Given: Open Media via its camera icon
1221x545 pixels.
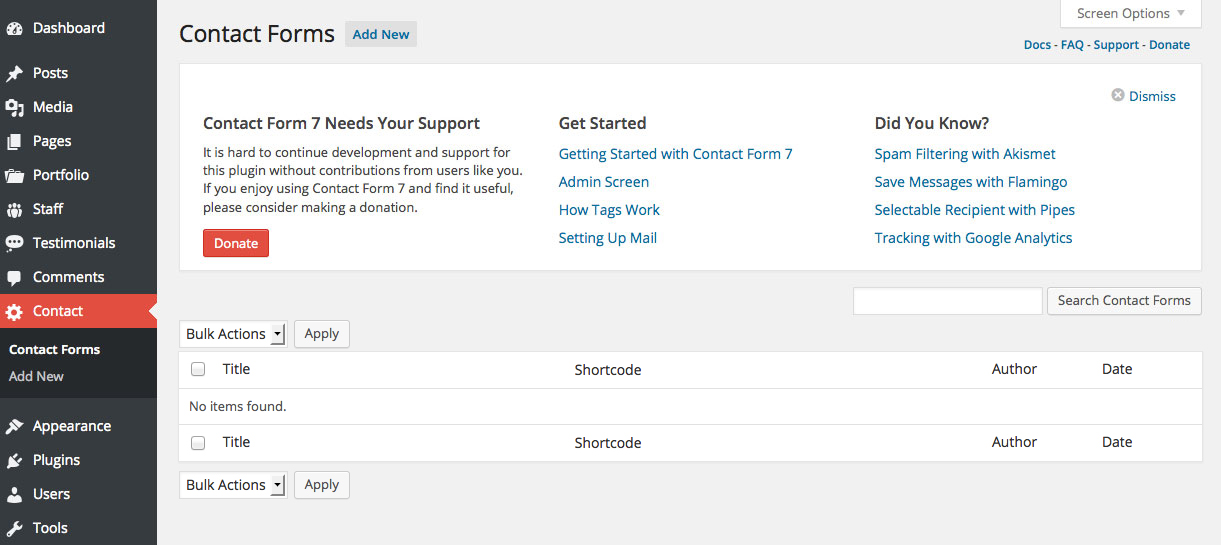Looking at the screenshot, I should point(14,107).
